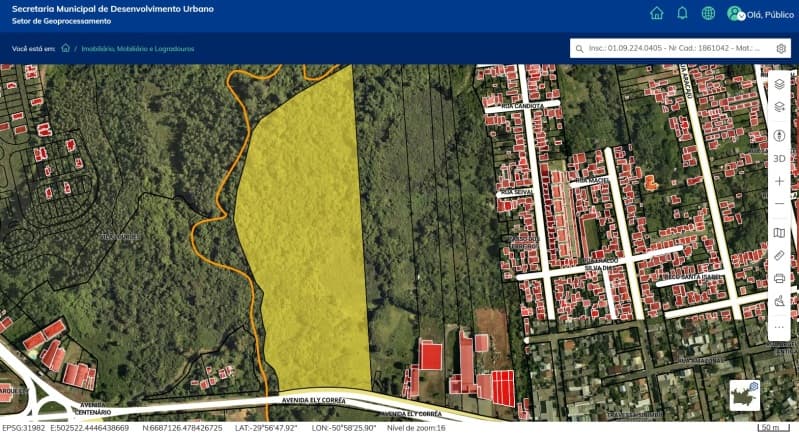Click 'RUA MACIEL' street label

click(592, 181)
